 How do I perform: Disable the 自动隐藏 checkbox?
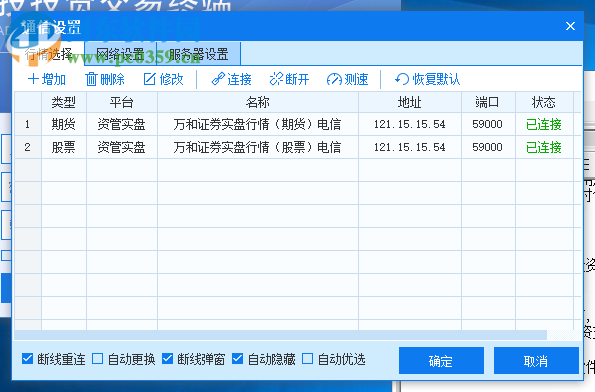click(238, 359)
